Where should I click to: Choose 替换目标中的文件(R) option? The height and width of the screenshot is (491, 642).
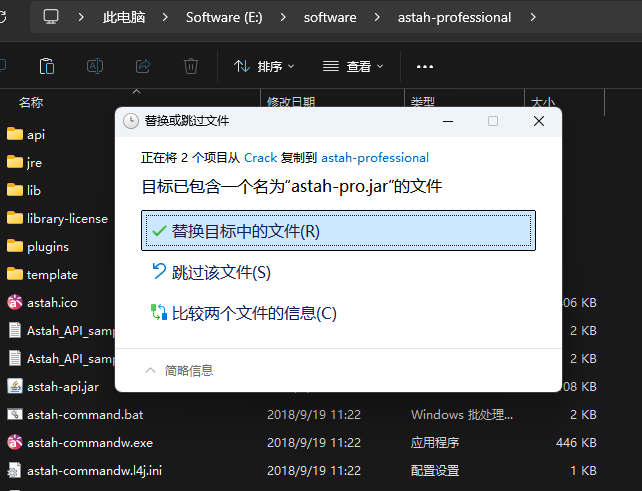tap(339, 231)
